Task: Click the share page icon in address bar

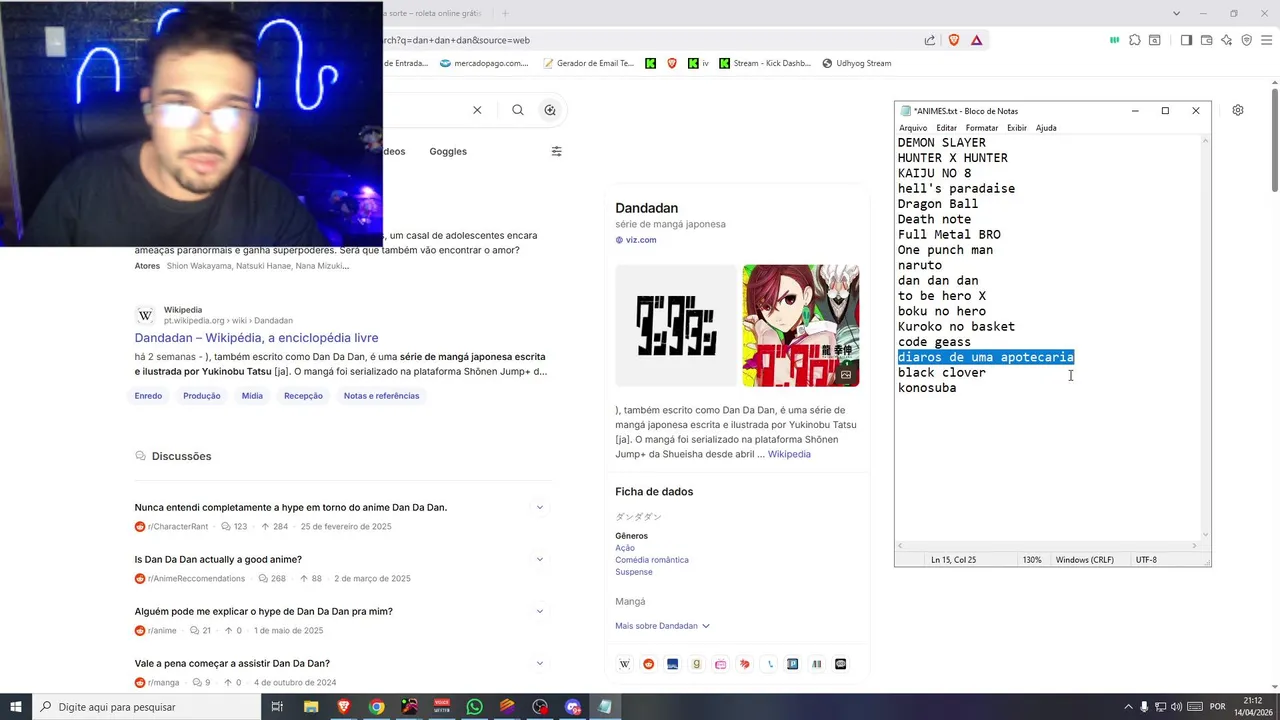Action: 930,40
